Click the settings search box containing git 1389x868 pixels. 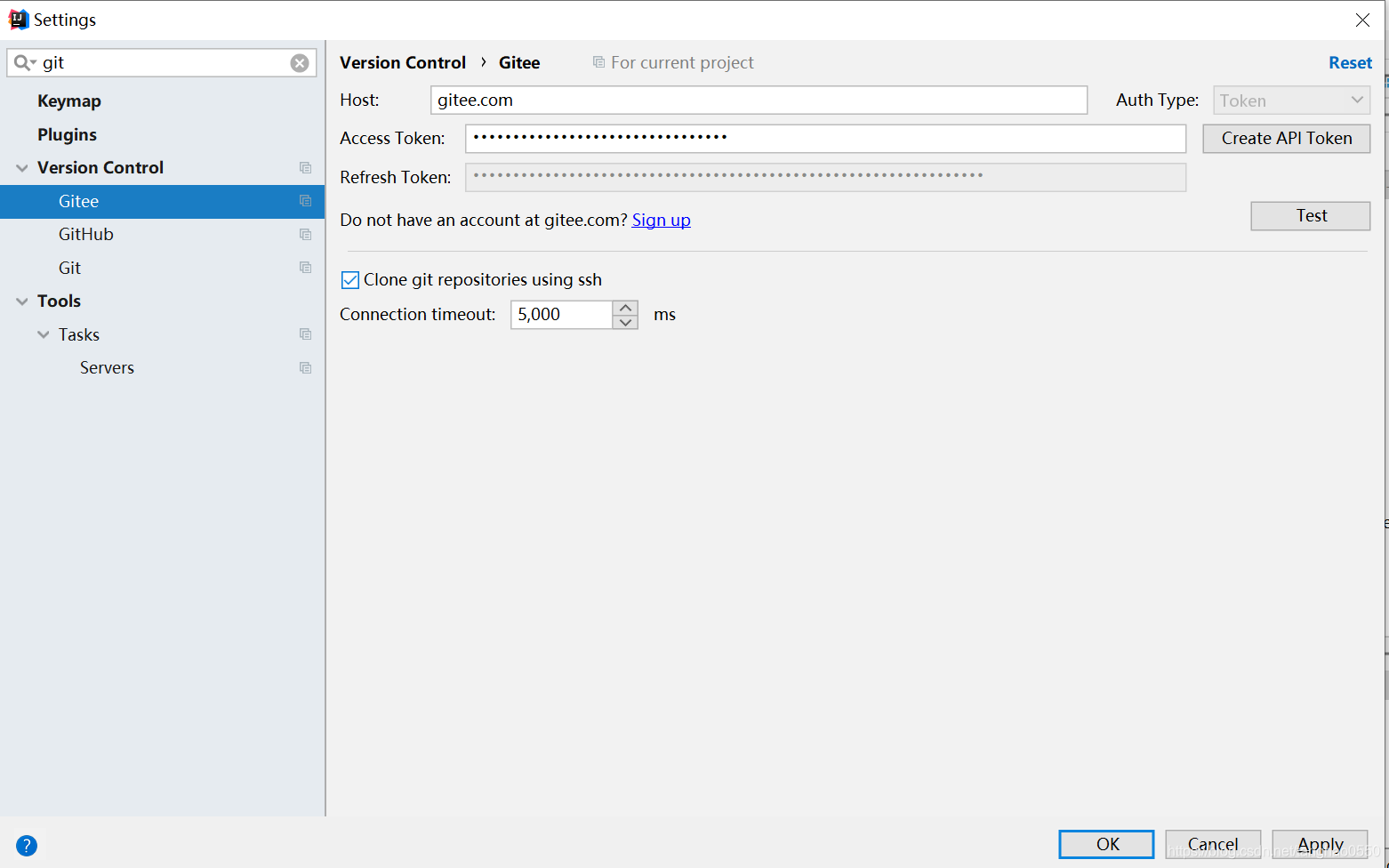pos(162,63)
